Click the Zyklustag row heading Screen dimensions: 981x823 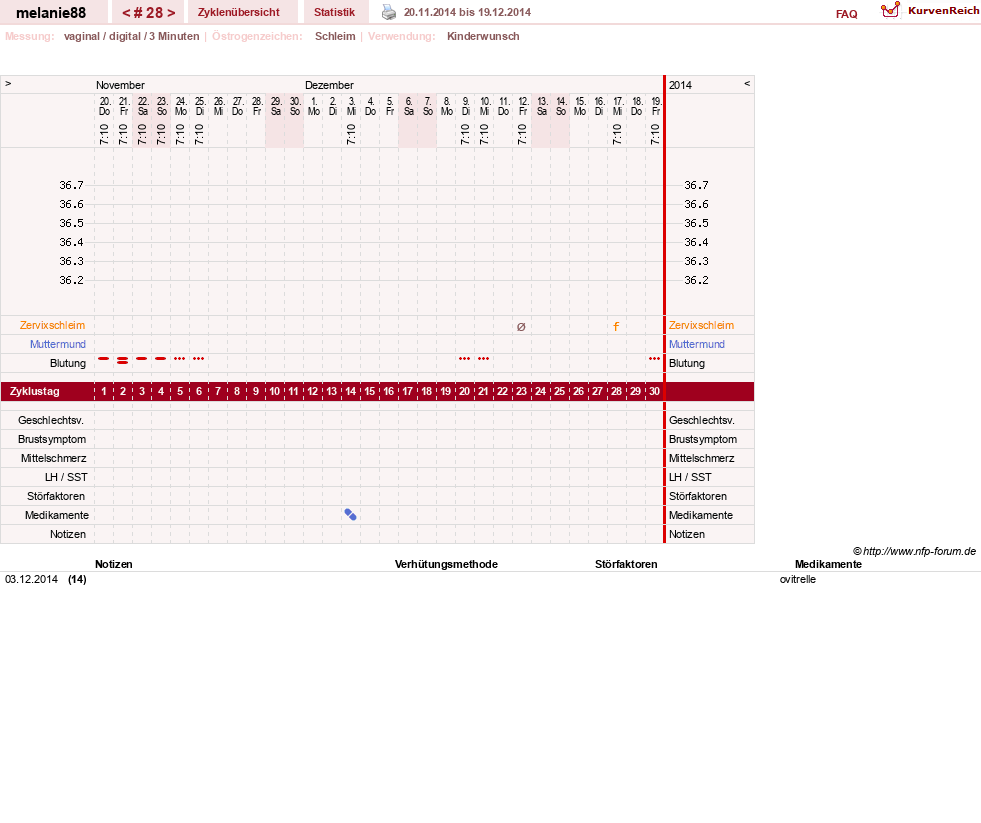[x=34, y=391]
